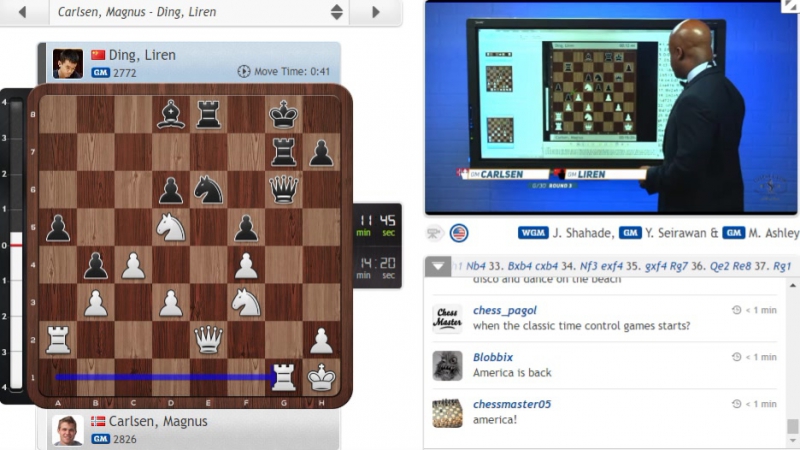Click chess_pagol's message timestamp icon
Viewport: 800px width, 450px height.
tap(736, 310)
